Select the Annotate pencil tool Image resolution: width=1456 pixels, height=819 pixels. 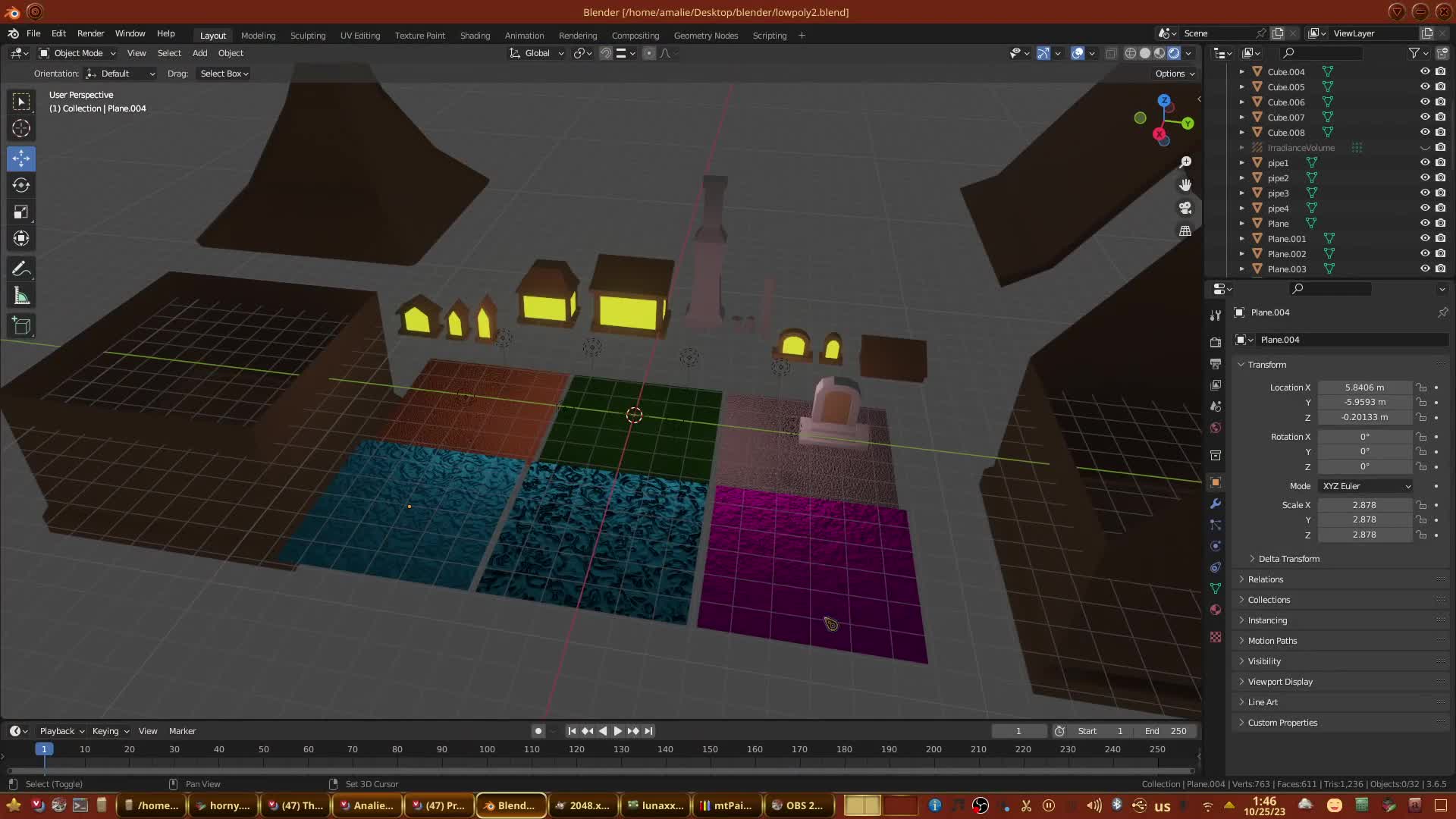21,269
